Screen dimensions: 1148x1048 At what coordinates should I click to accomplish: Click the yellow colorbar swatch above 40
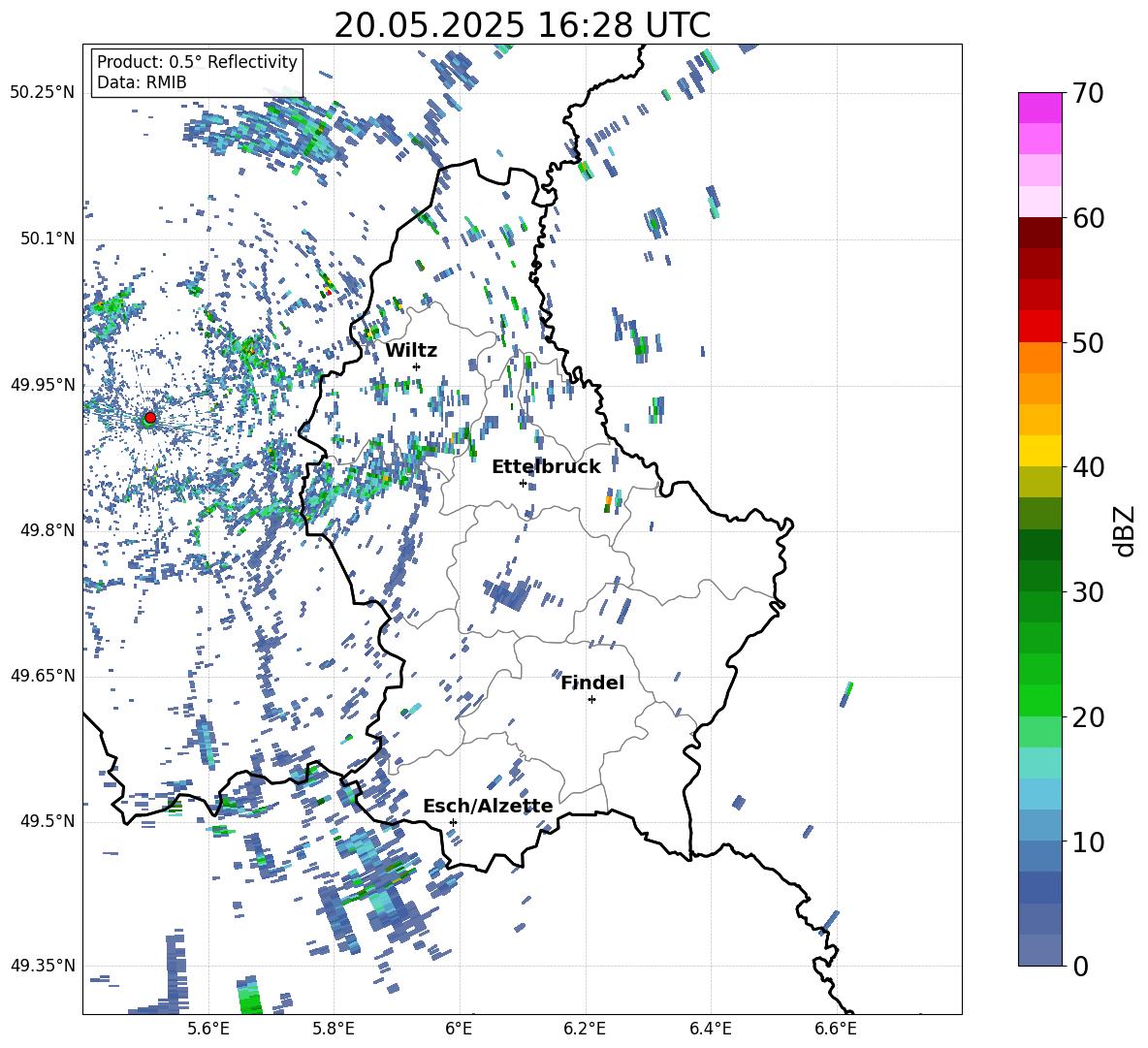(1039, 451)
